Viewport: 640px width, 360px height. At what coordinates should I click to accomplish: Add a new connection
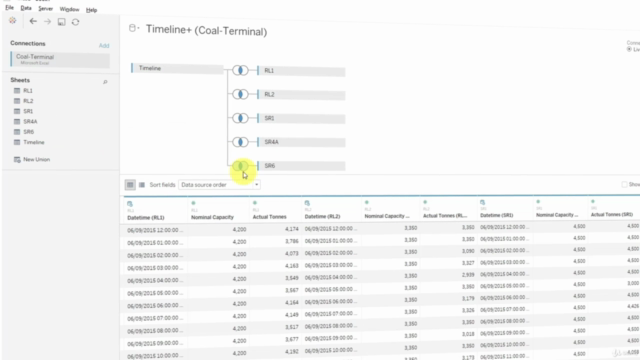coord(104,45)
